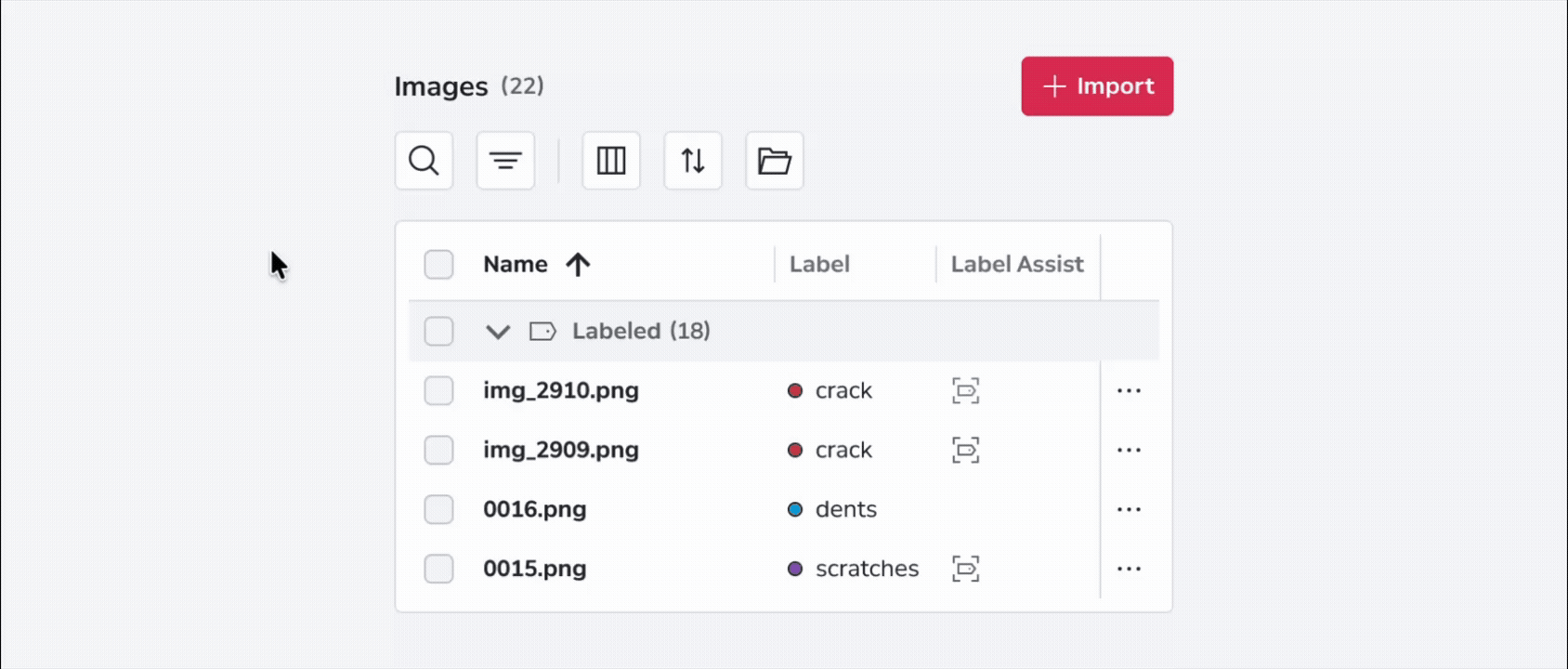1568x669 pixels.
Task: Open more options for 0015.png
Action: pos(1129,569)
